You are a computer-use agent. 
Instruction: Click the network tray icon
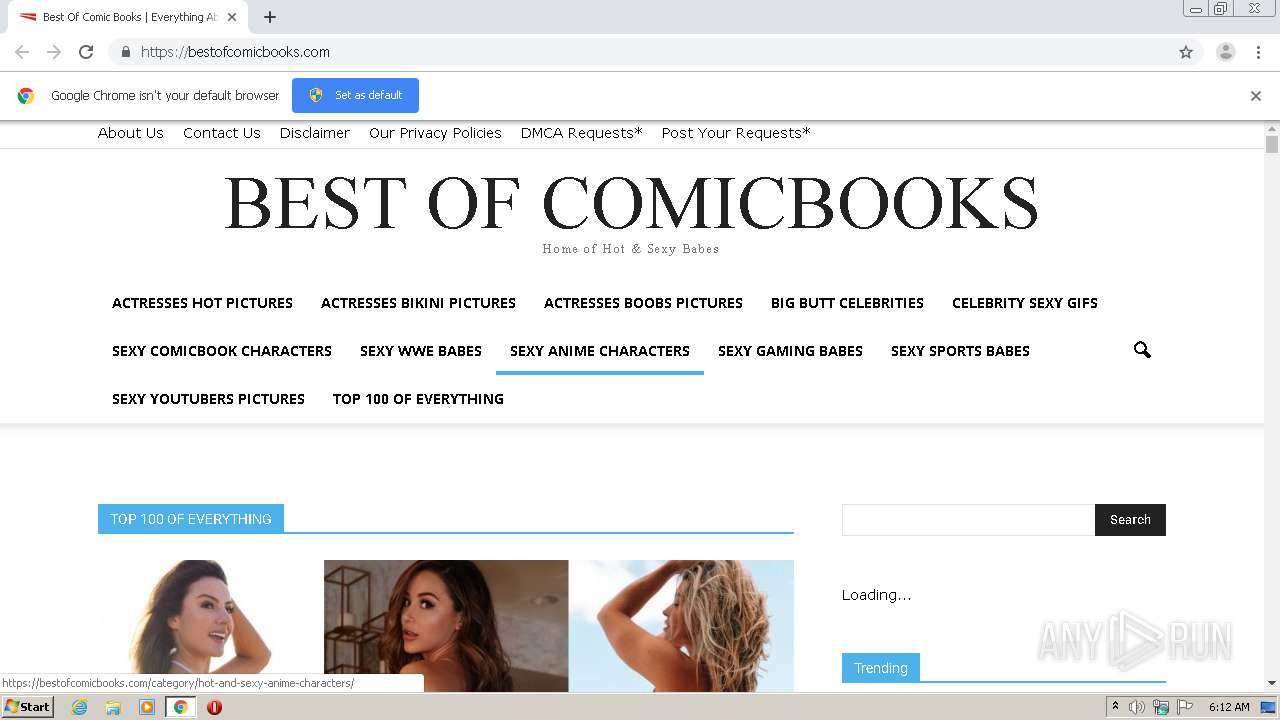coord(1161,707)
